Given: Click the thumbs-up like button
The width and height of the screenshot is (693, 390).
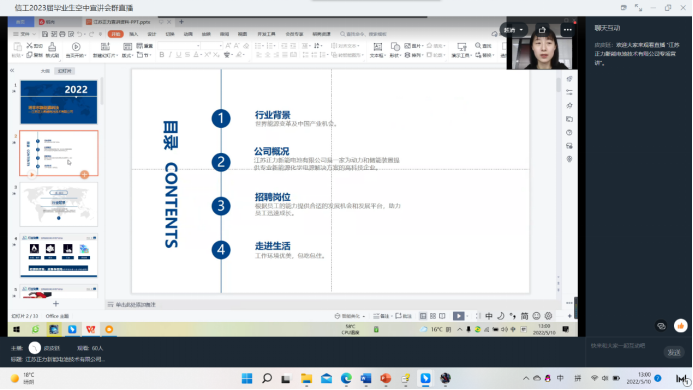Looking at the screenshot, I should pos(681,326).
